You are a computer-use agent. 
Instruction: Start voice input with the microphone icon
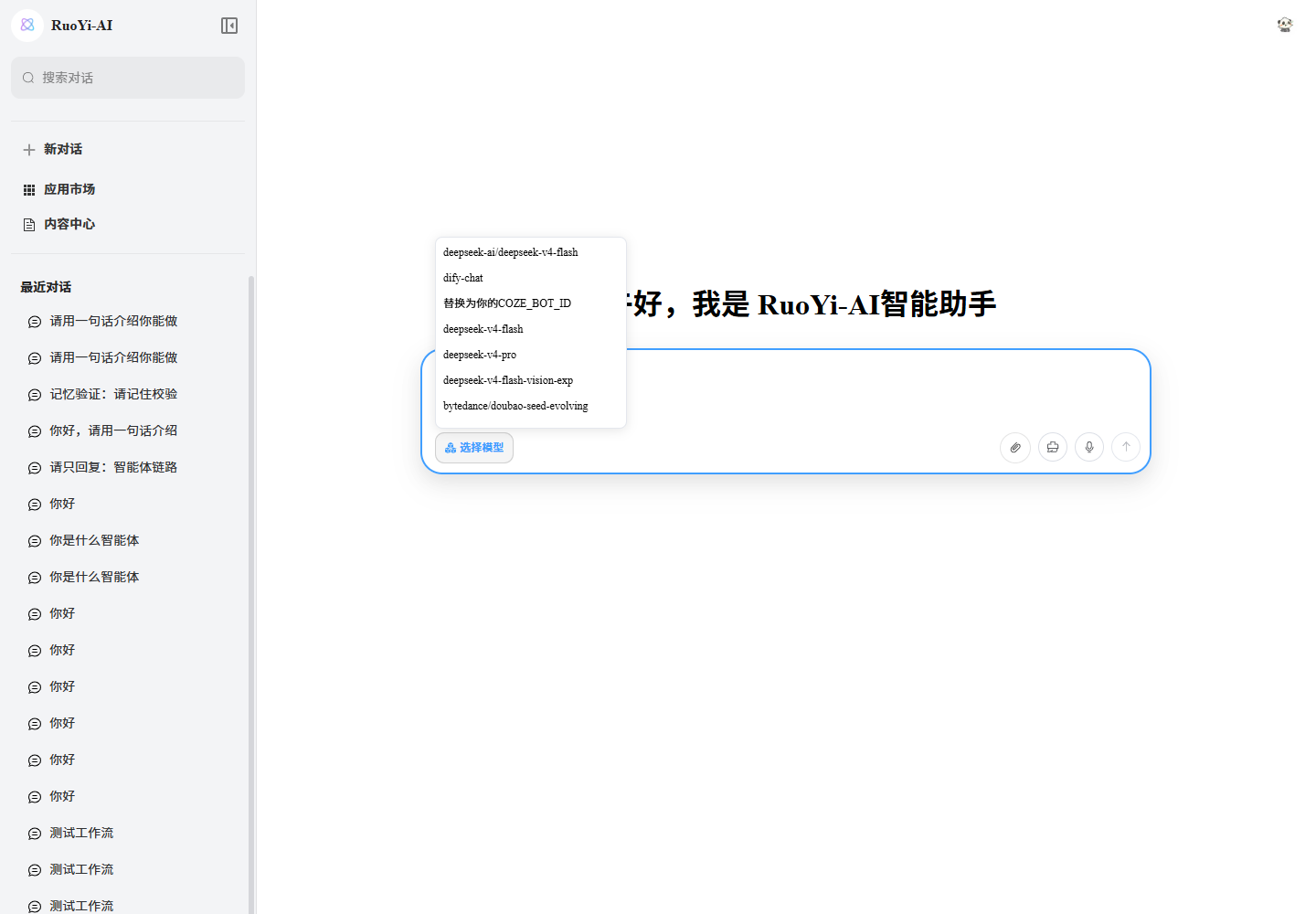[x=1089, y=447]
